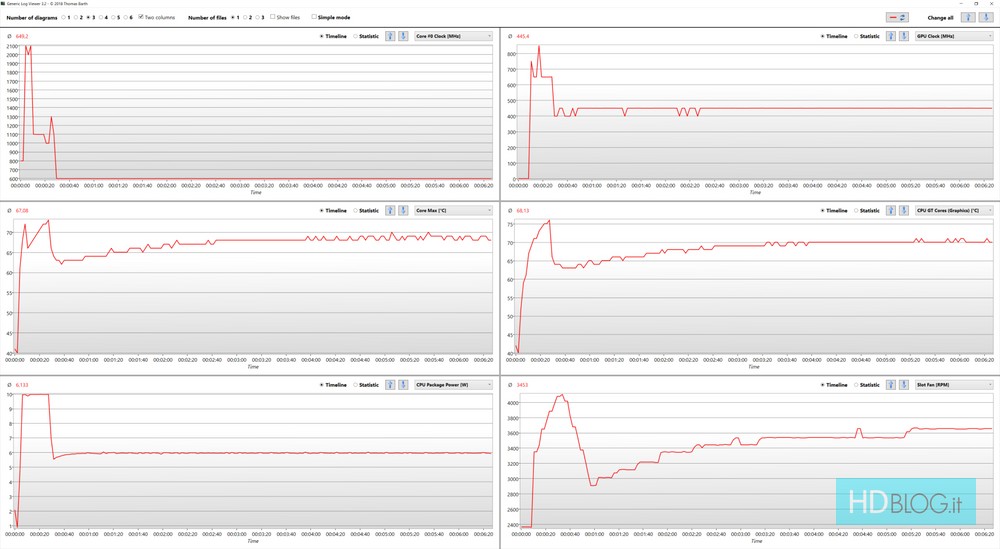The height and width of the screenshot is (549, 1000).
Task: Toggle the Two columns checkbox
Action: [x=141, y=17]
